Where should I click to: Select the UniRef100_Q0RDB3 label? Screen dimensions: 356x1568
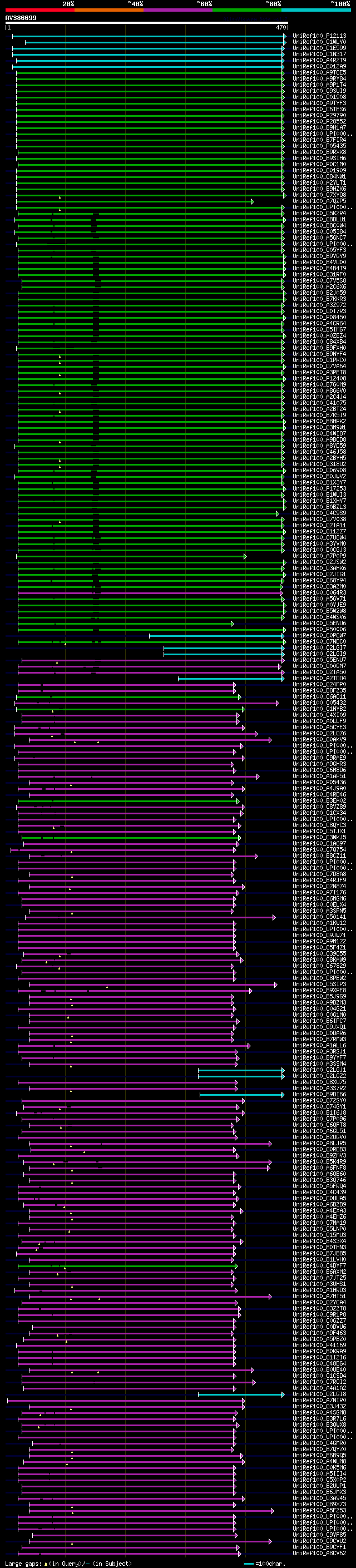[319, 1149]
